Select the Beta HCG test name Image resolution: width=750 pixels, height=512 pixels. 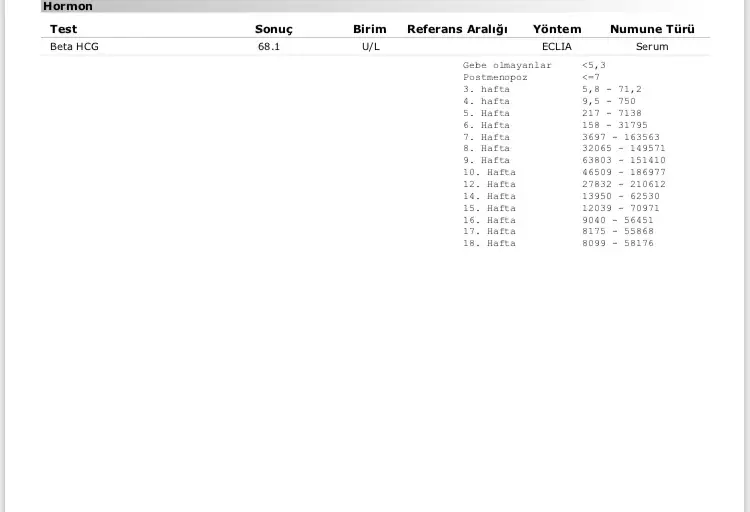pos(74,46)
